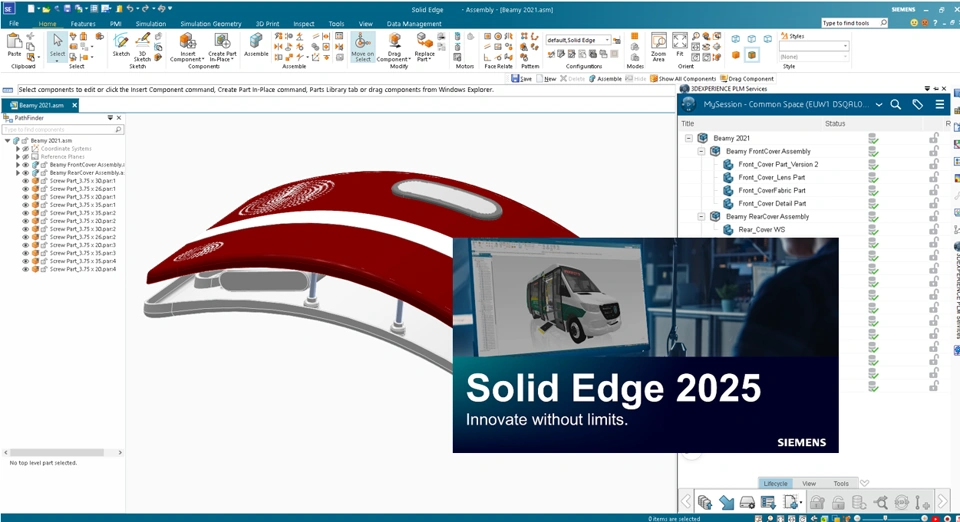This screenshot has width=960, height=522.
Task: Toggle eye for Screw Part_3.75 x 35.par:1
Action: click(25, 204)
